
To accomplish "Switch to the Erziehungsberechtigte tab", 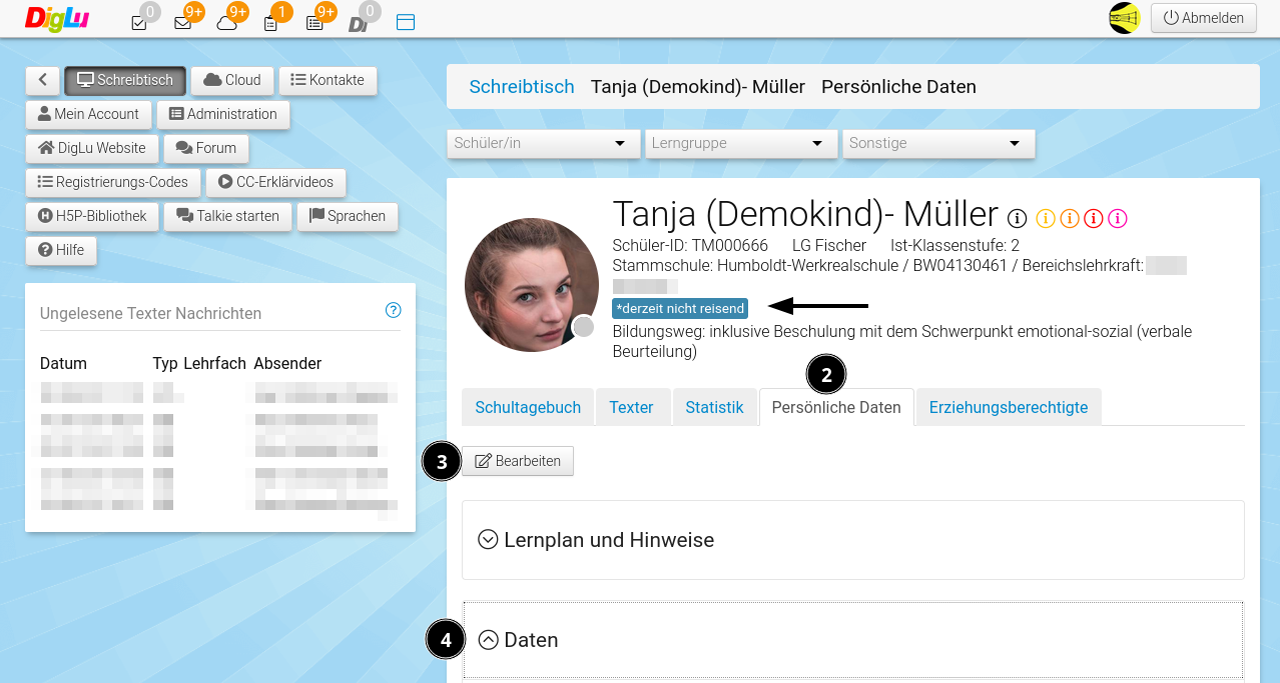I will [x=1008, y=407].
